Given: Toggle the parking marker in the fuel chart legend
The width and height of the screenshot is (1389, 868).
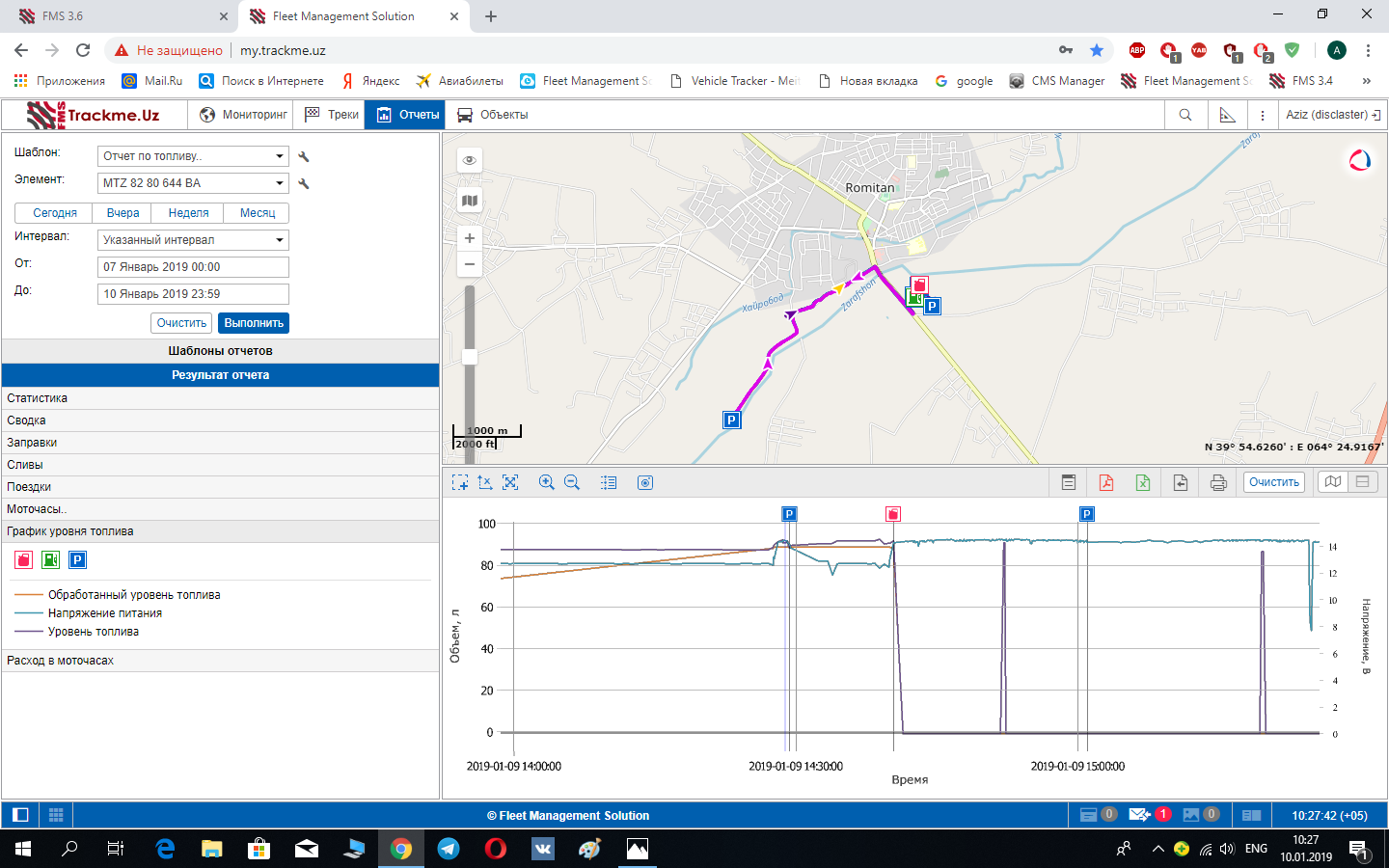Looking at the screenshot, I should pos(78,559).
